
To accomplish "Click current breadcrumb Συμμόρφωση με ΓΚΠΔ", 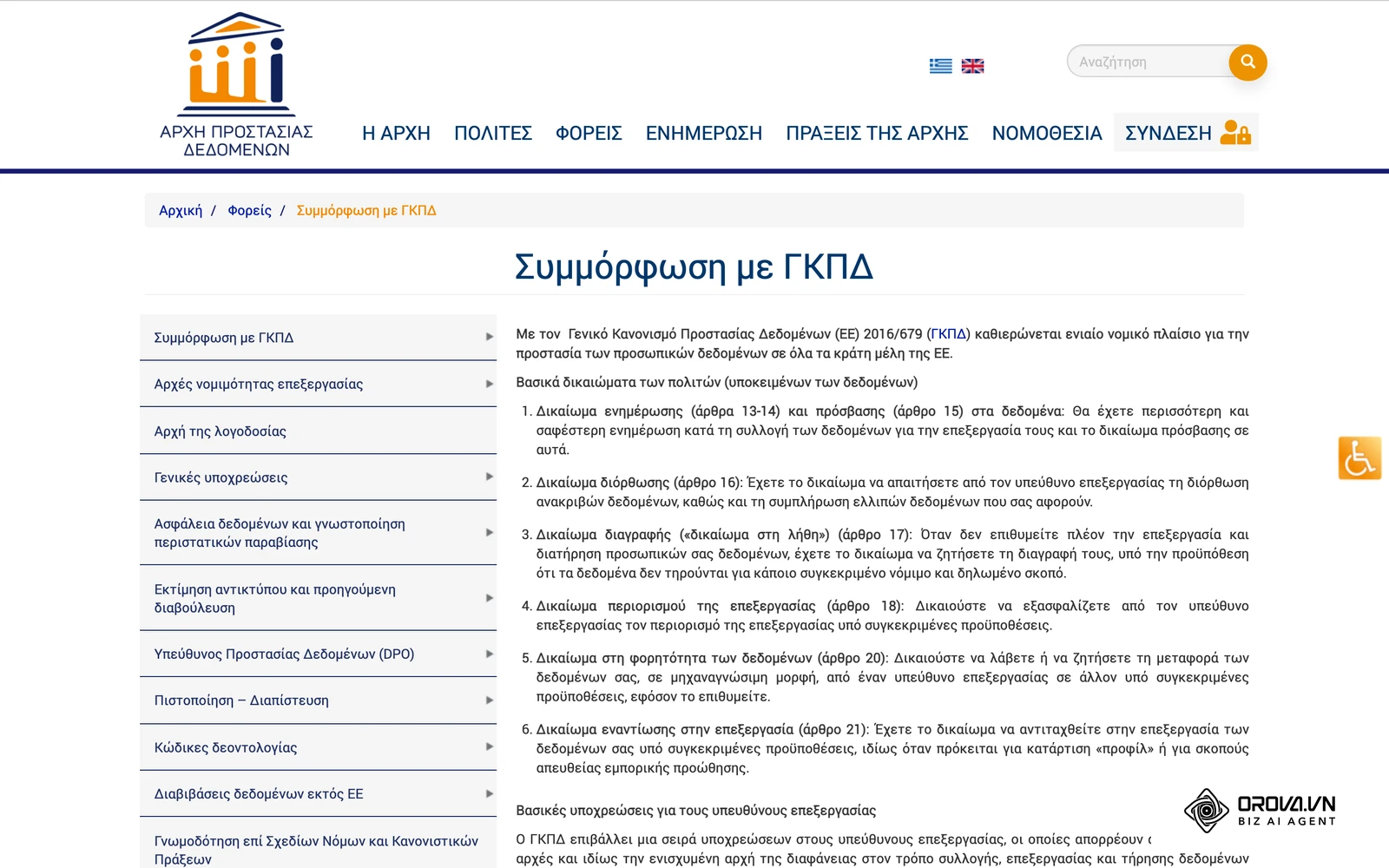I will pos(366,210).
